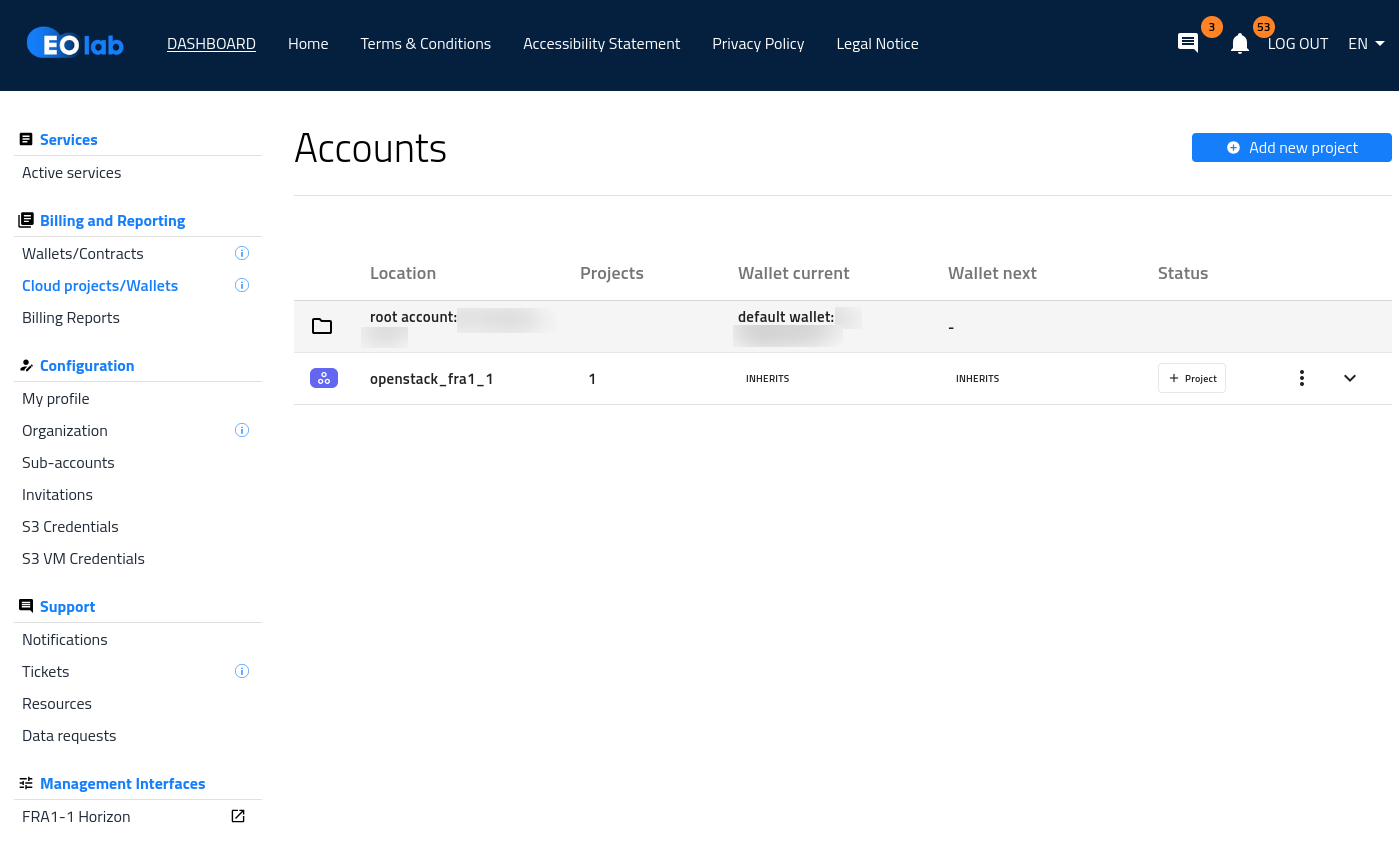Open the chat messages icon

coord(1188,43)
